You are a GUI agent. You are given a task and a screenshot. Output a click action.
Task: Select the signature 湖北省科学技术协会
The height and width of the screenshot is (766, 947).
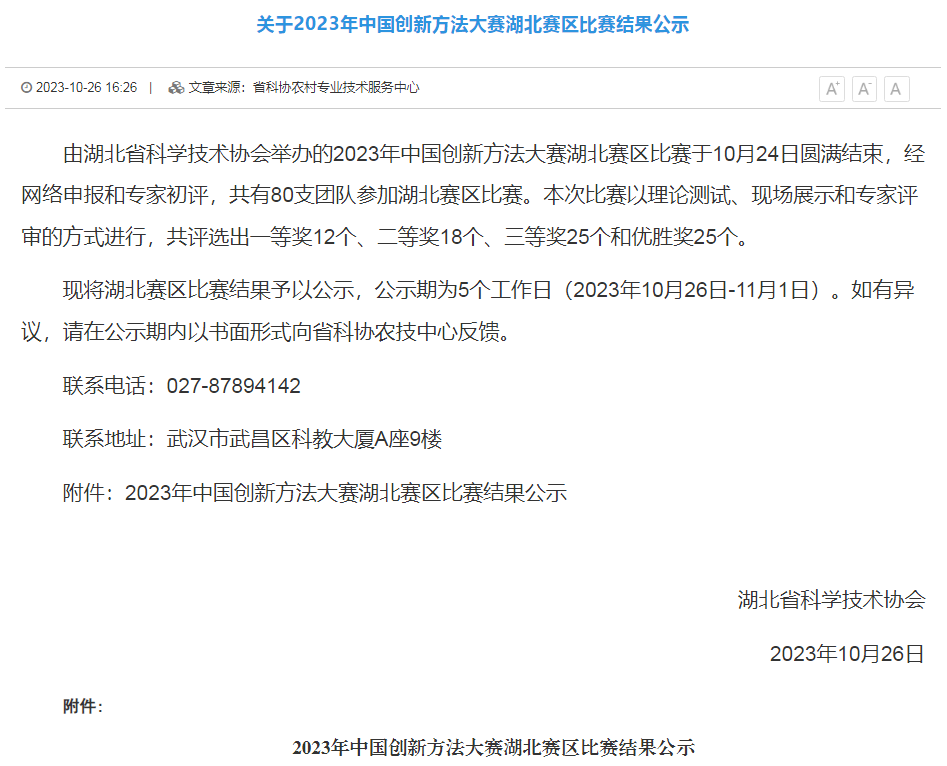coord(831,599)
